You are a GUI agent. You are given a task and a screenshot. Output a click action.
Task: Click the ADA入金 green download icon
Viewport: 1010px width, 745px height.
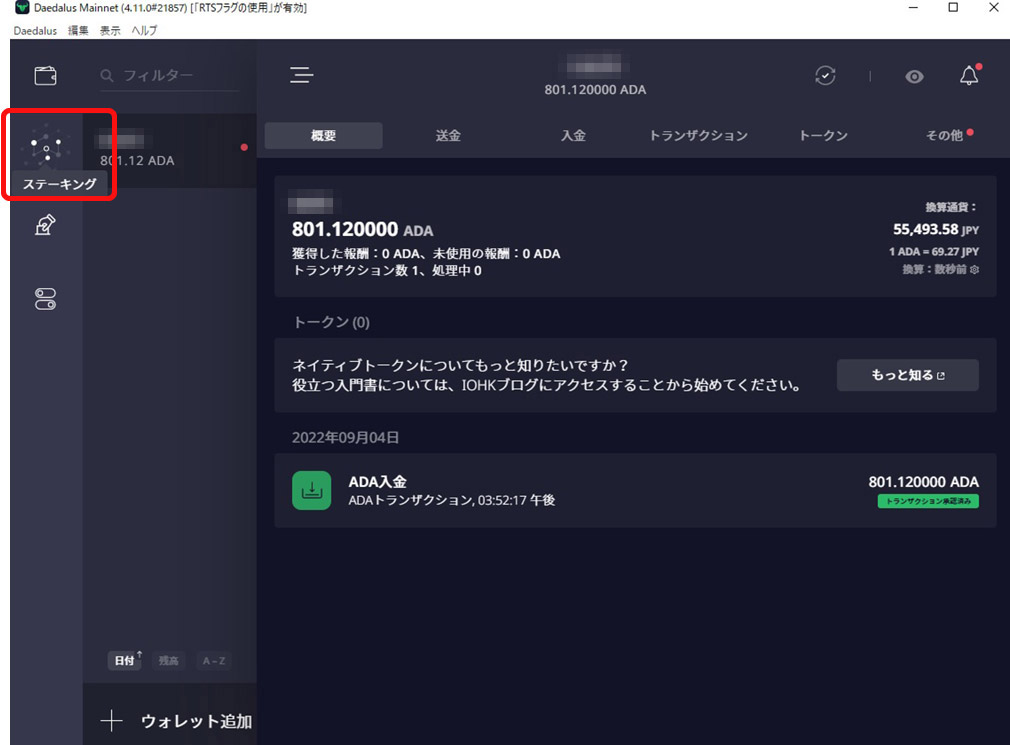click(x=311, y=490)
